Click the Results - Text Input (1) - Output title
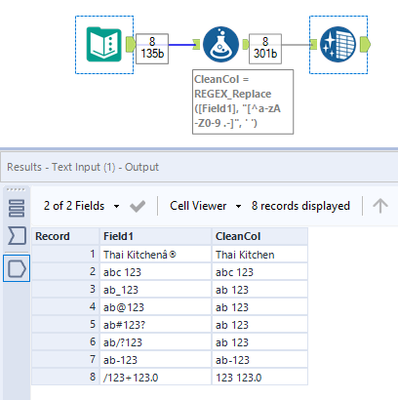Screen dimensions: 398x400 pyautogui.click(x=83, y=167)
